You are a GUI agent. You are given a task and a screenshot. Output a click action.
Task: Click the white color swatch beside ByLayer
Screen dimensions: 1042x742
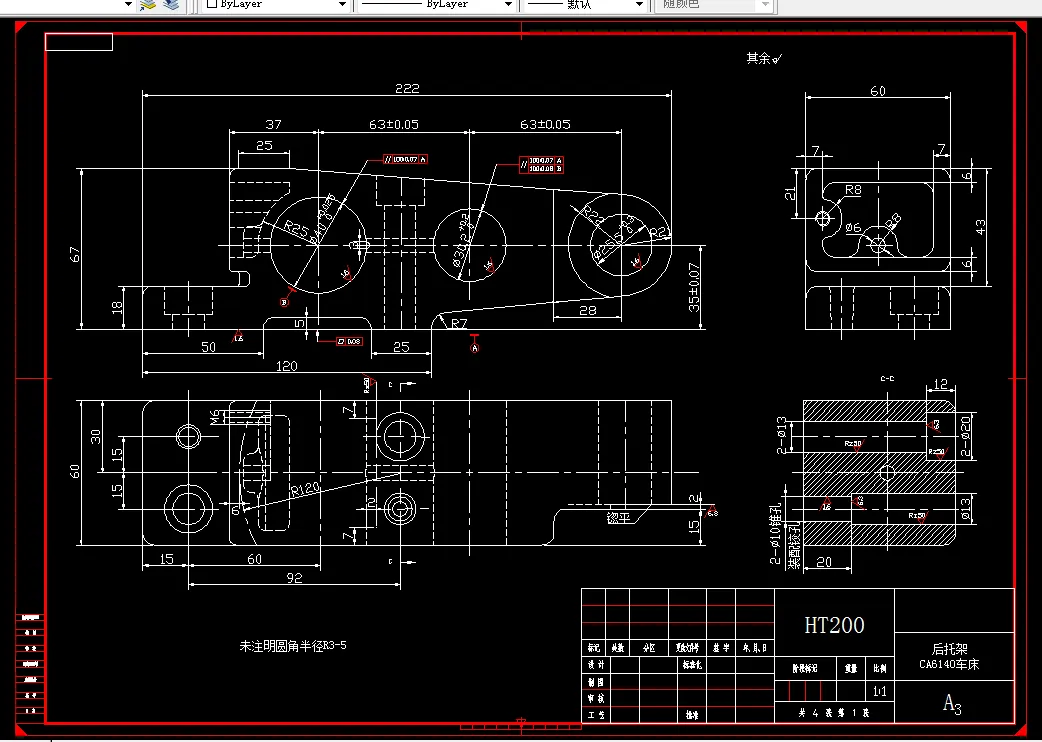pyautogui.click(x=212, y=3)
